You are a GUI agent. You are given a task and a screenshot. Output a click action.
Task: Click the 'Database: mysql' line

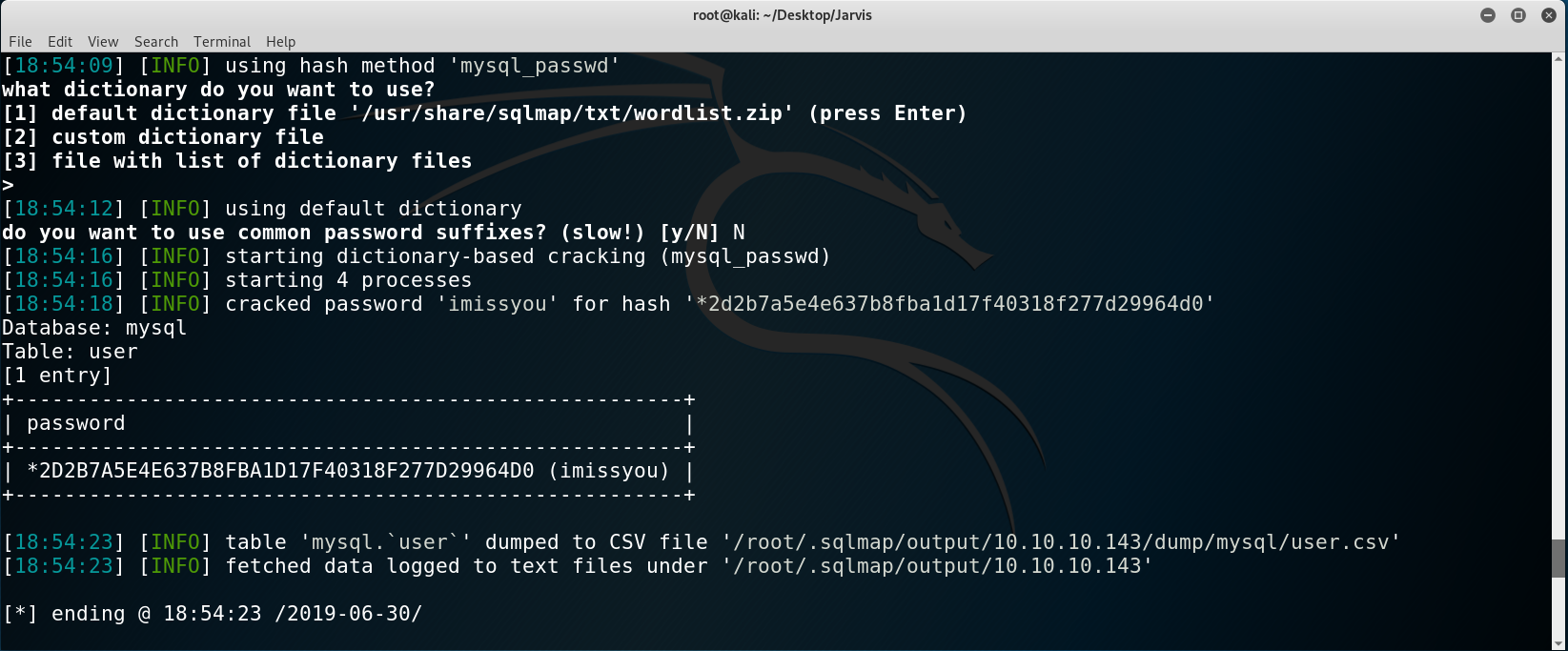coord(94,328)
